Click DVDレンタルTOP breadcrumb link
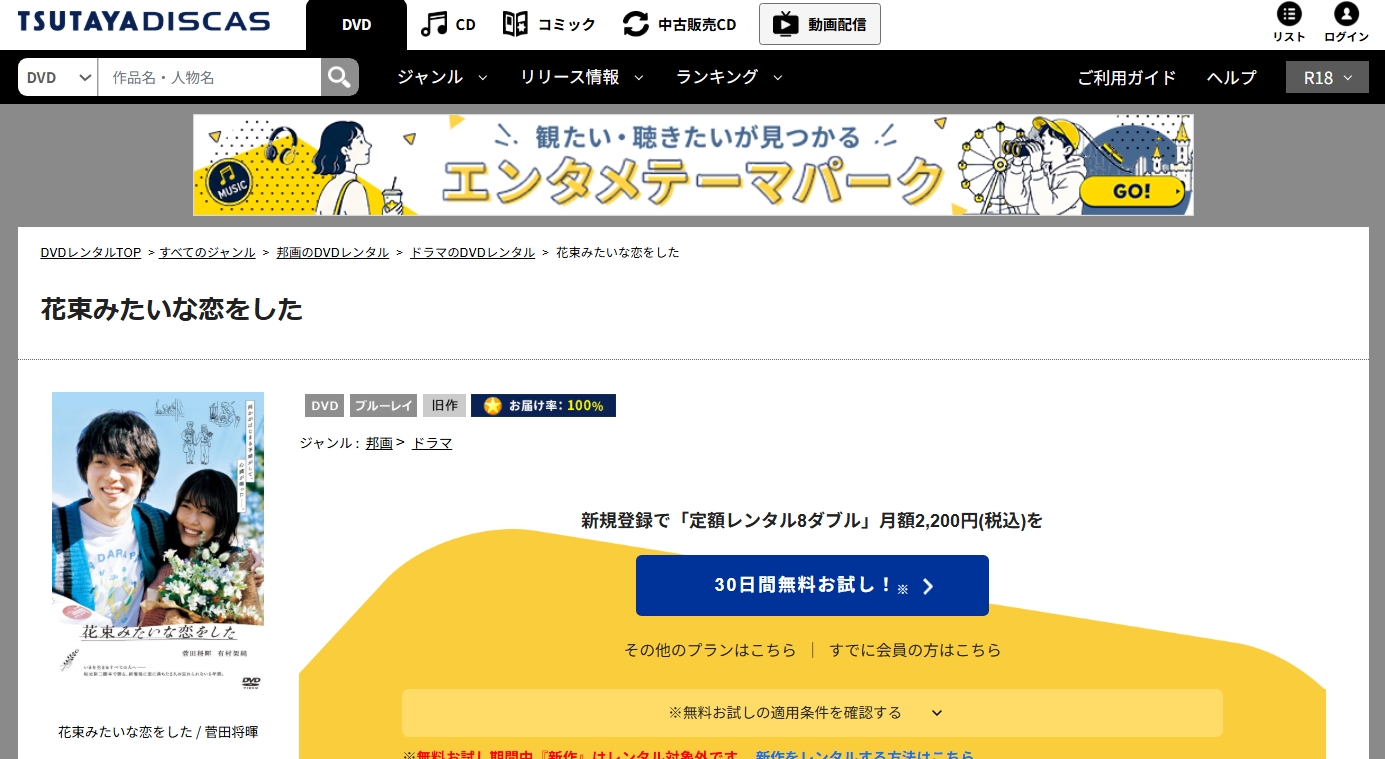 (x=91, y=253)
